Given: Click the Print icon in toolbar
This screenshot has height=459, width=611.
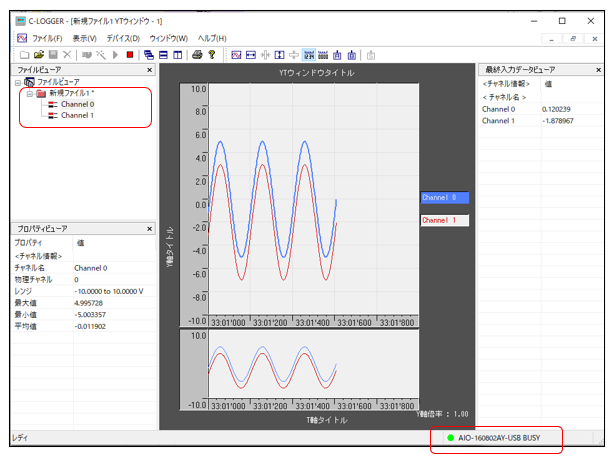Looking at the screenshot, I should 197,54.
